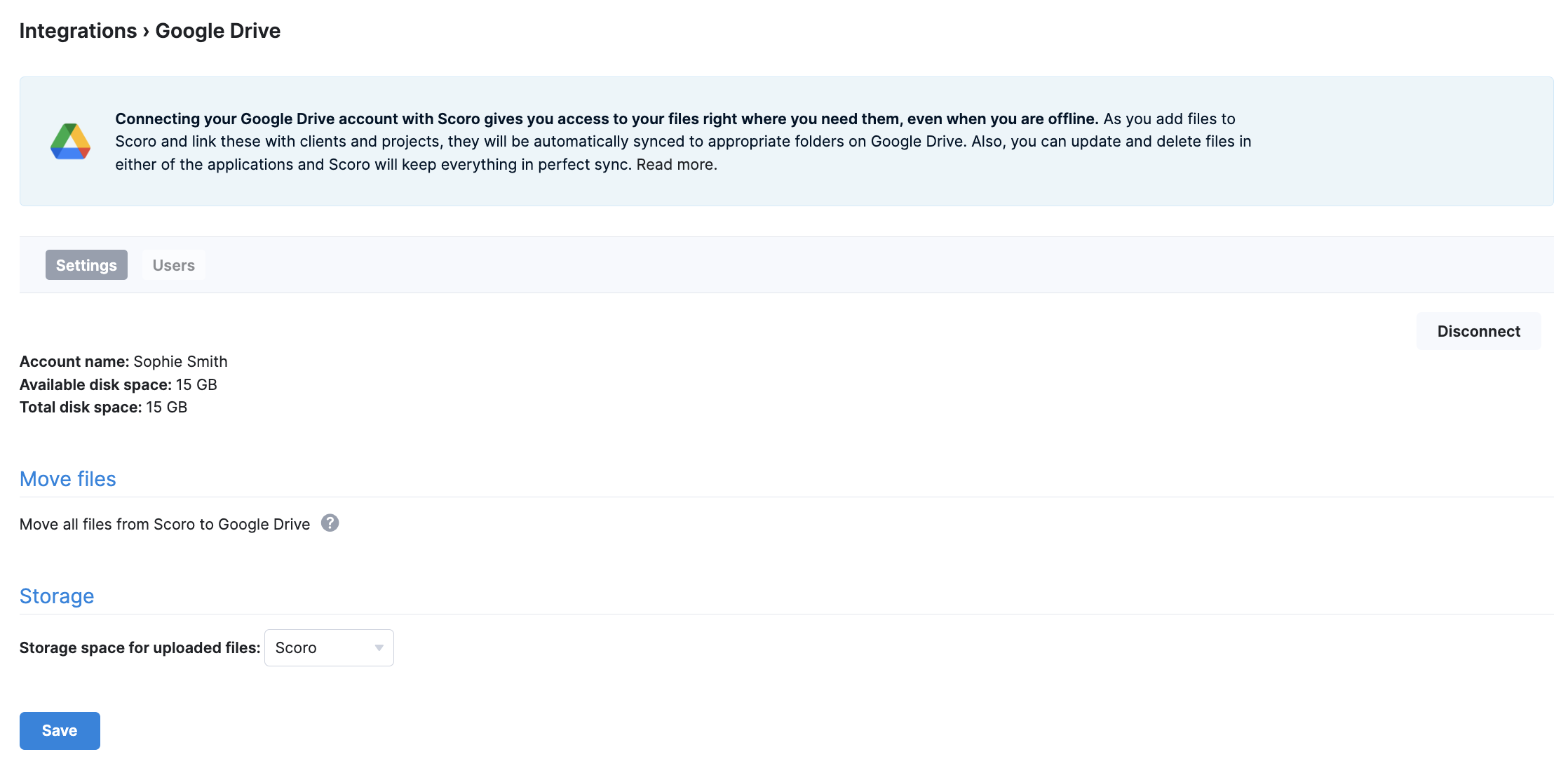Image resolution: width=1568 pixels, height=766 pixels.
Task: Click the Google Drive logo icon
Action: click(70, 141)
